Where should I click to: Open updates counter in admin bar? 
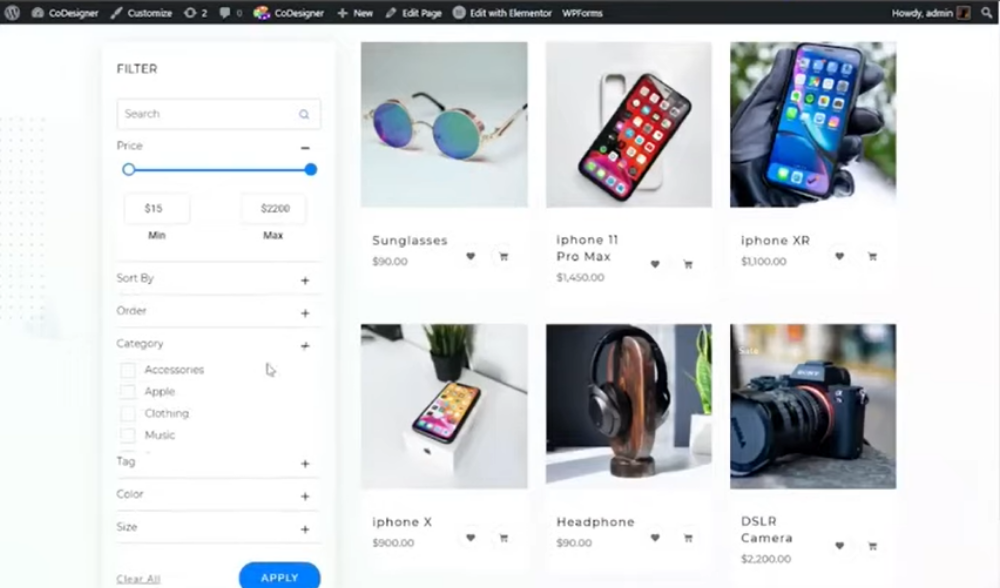click(x=195, y=13)
